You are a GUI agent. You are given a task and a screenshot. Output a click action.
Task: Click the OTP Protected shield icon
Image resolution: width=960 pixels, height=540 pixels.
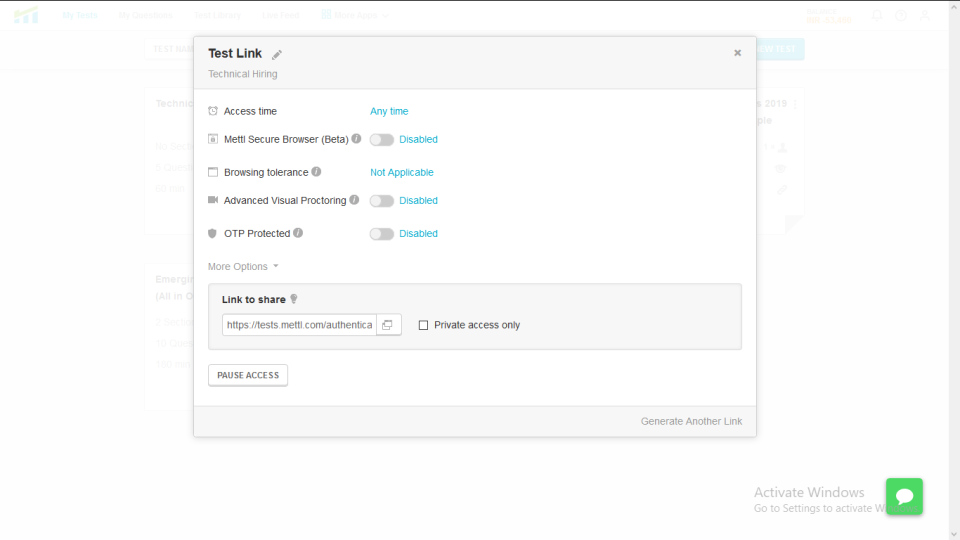(212, 233)
